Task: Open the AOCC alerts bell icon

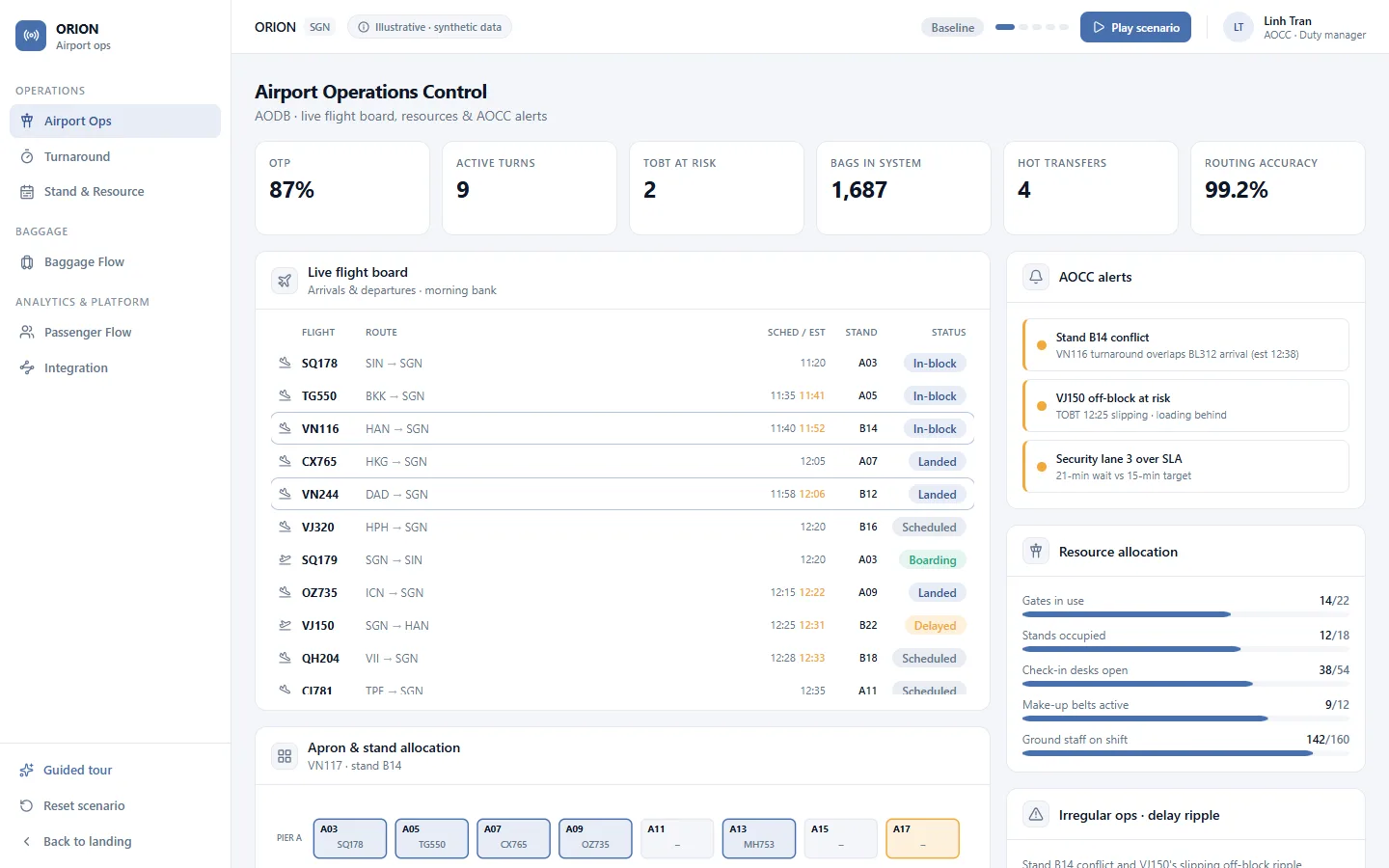Action: 1036,277
